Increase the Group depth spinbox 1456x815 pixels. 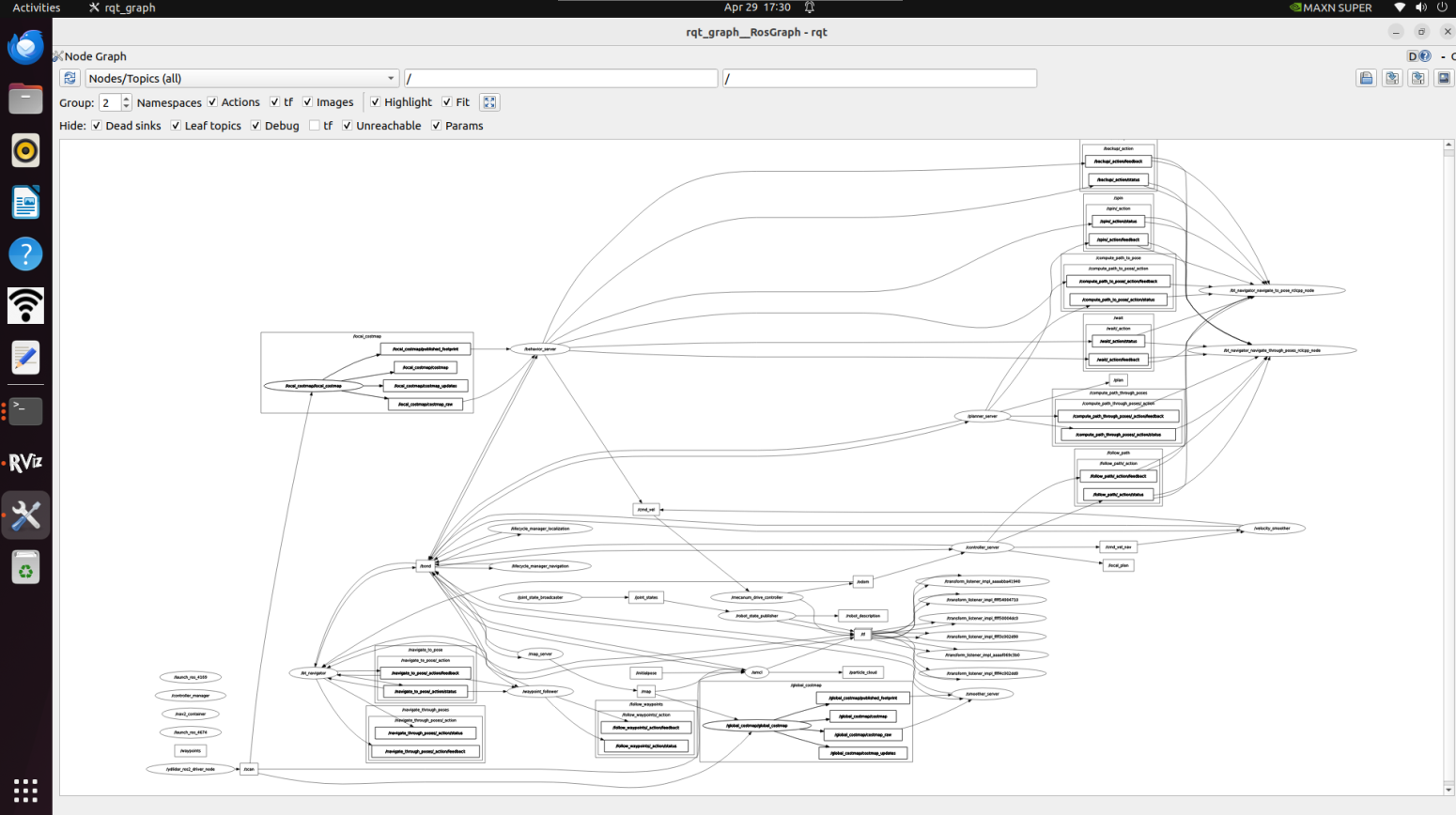click(127, 99)
